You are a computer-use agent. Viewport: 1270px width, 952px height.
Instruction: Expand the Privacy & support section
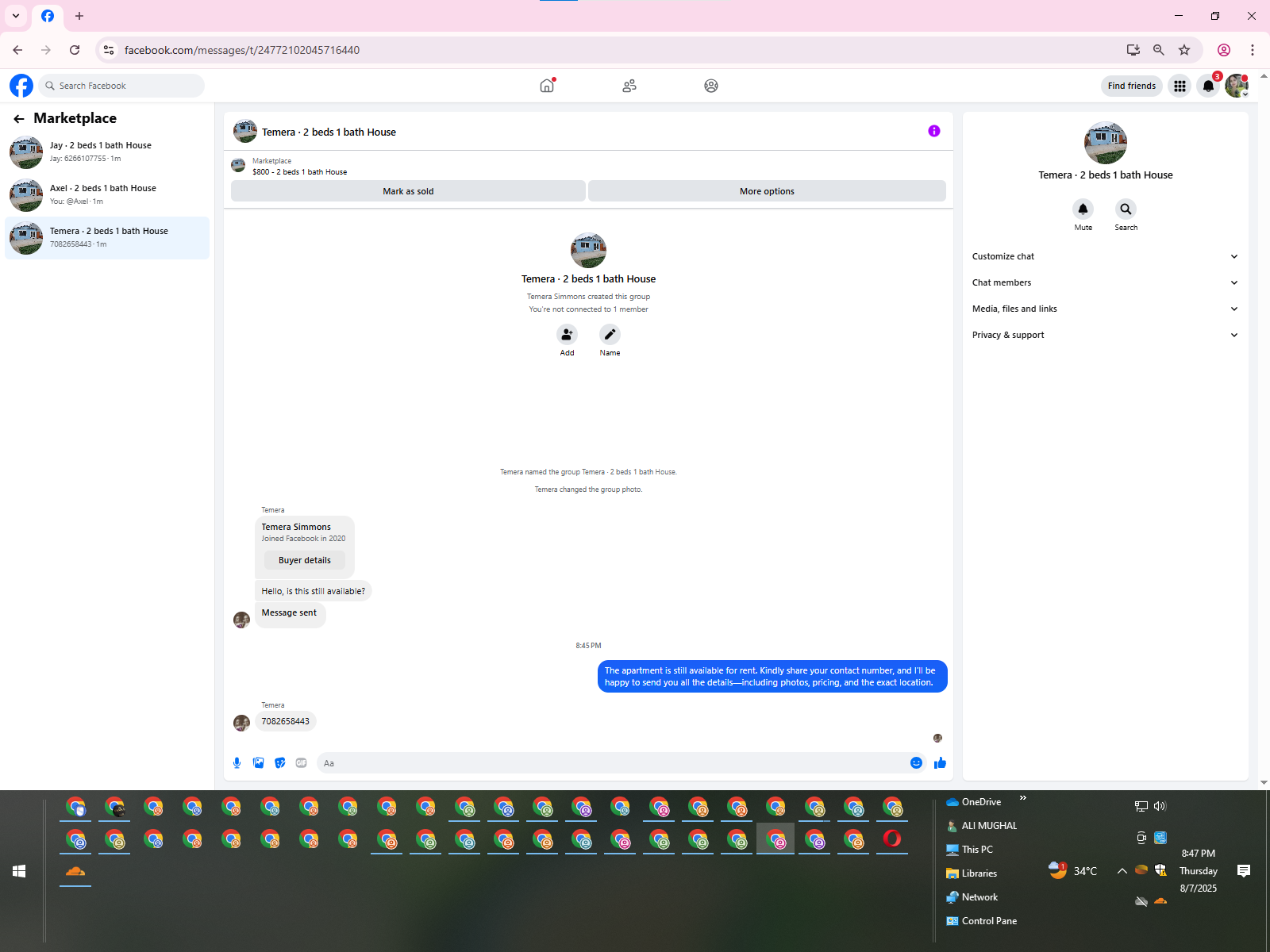click(1105, 335)
